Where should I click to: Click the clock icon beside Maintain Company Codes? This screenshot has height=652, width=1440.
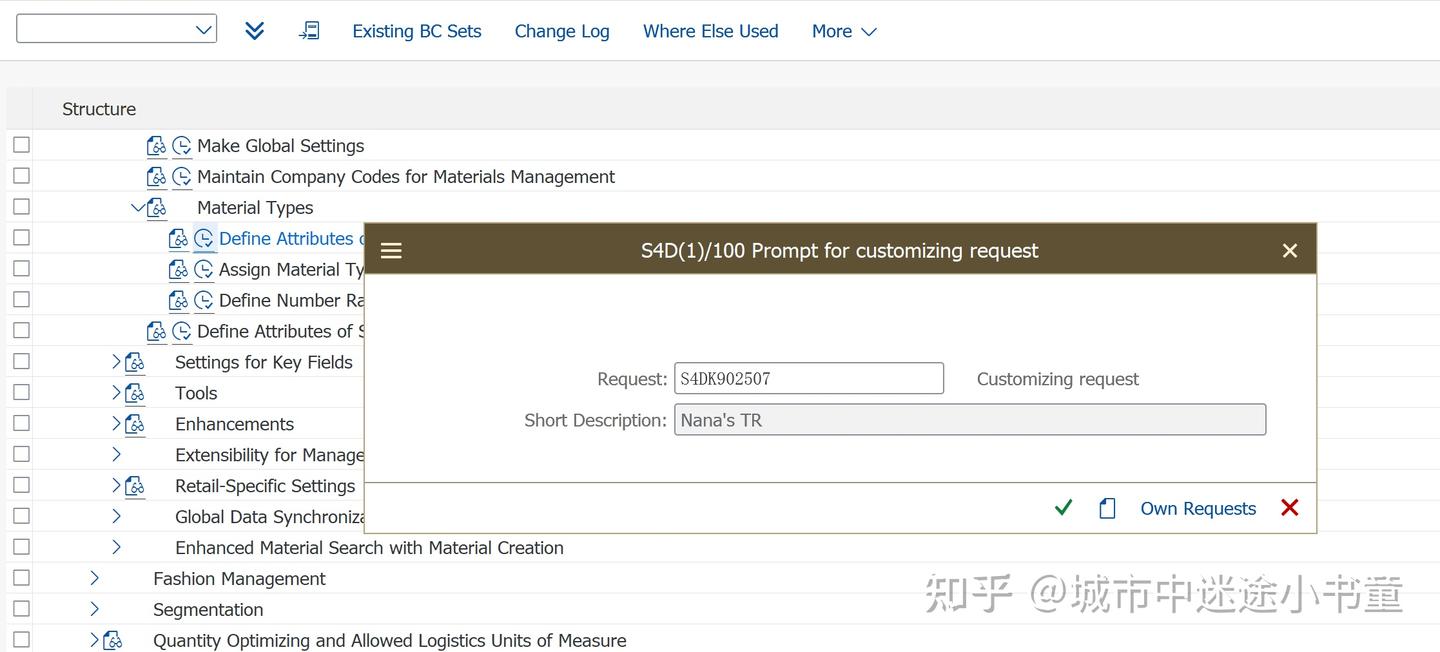coord(180,176)
